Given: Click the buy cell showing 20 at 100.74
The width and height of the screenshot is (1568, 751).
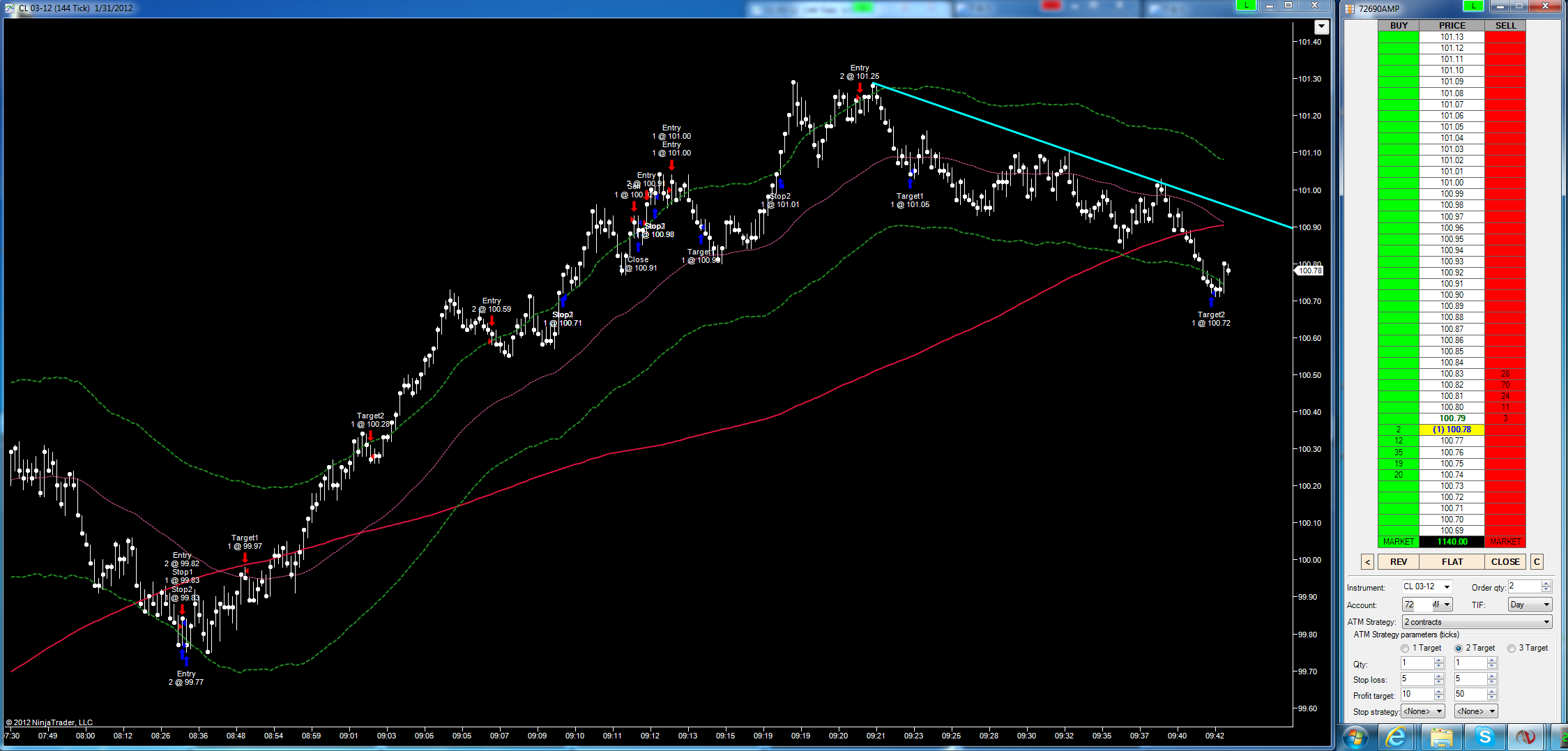Looking at the screenshot, I should pos(1399,475).
